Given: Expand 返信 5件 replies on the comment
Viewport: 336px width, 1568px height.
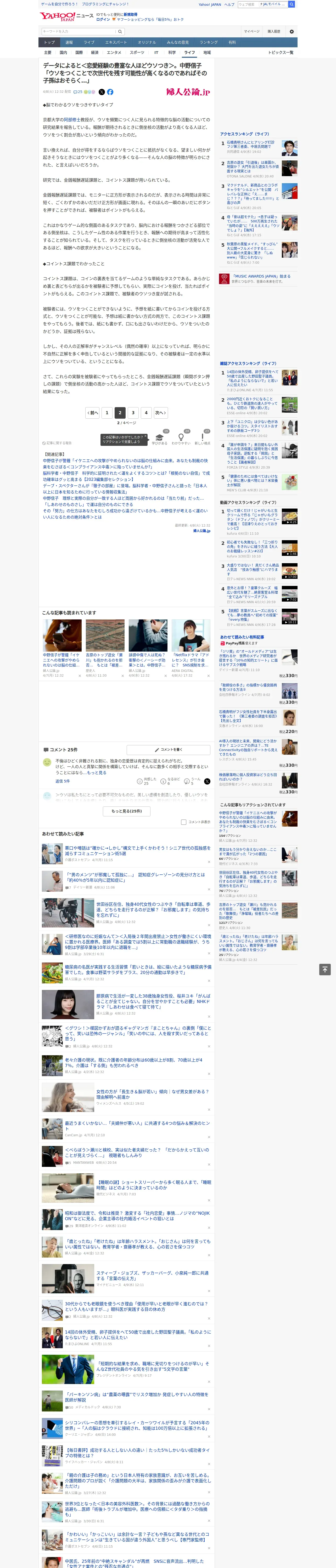Looking at the screenshot, I should (x=62, y=781).
